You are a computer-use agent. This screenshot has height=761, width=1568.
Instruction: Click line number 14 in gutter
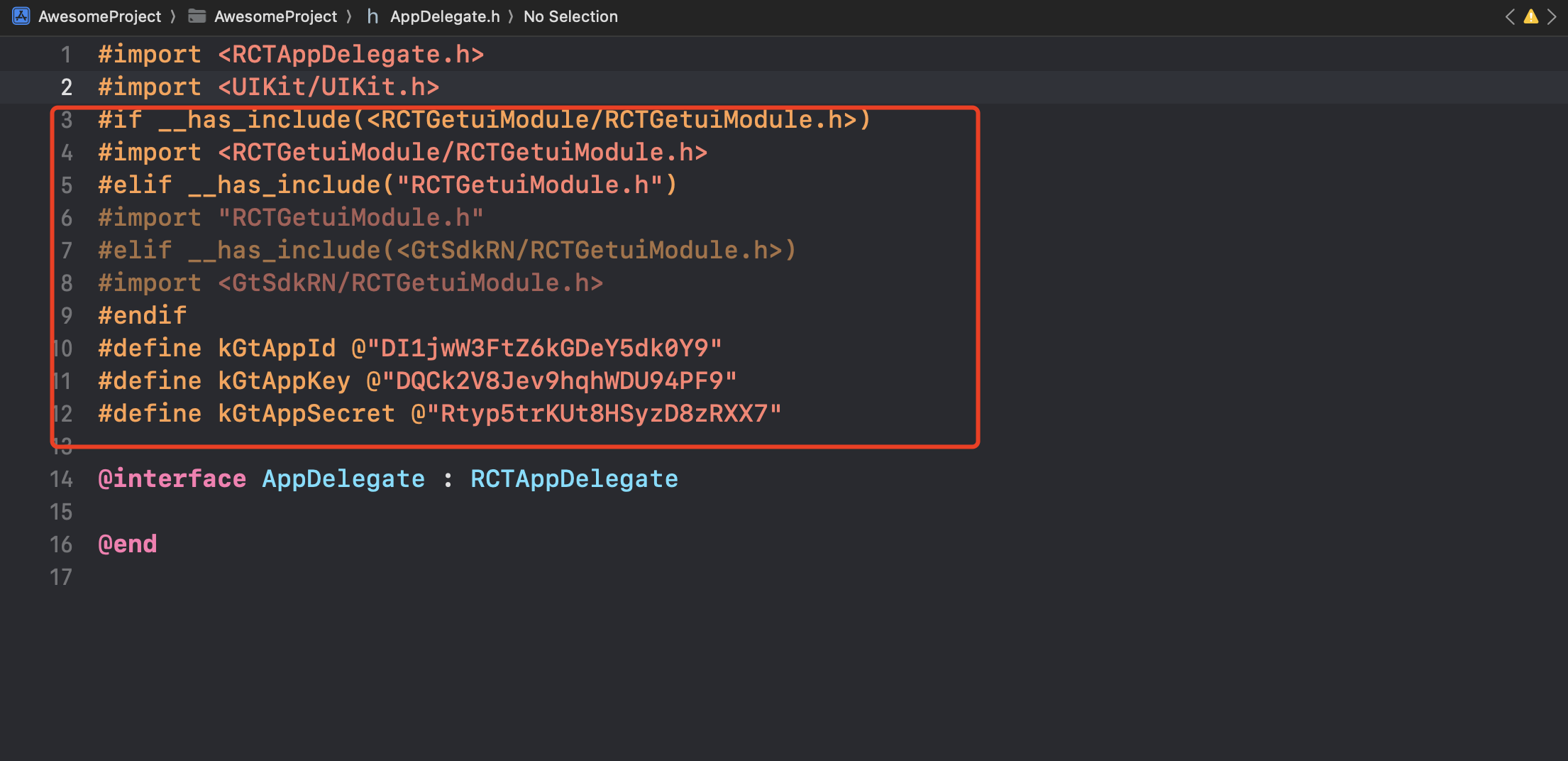tap(61, 479)
